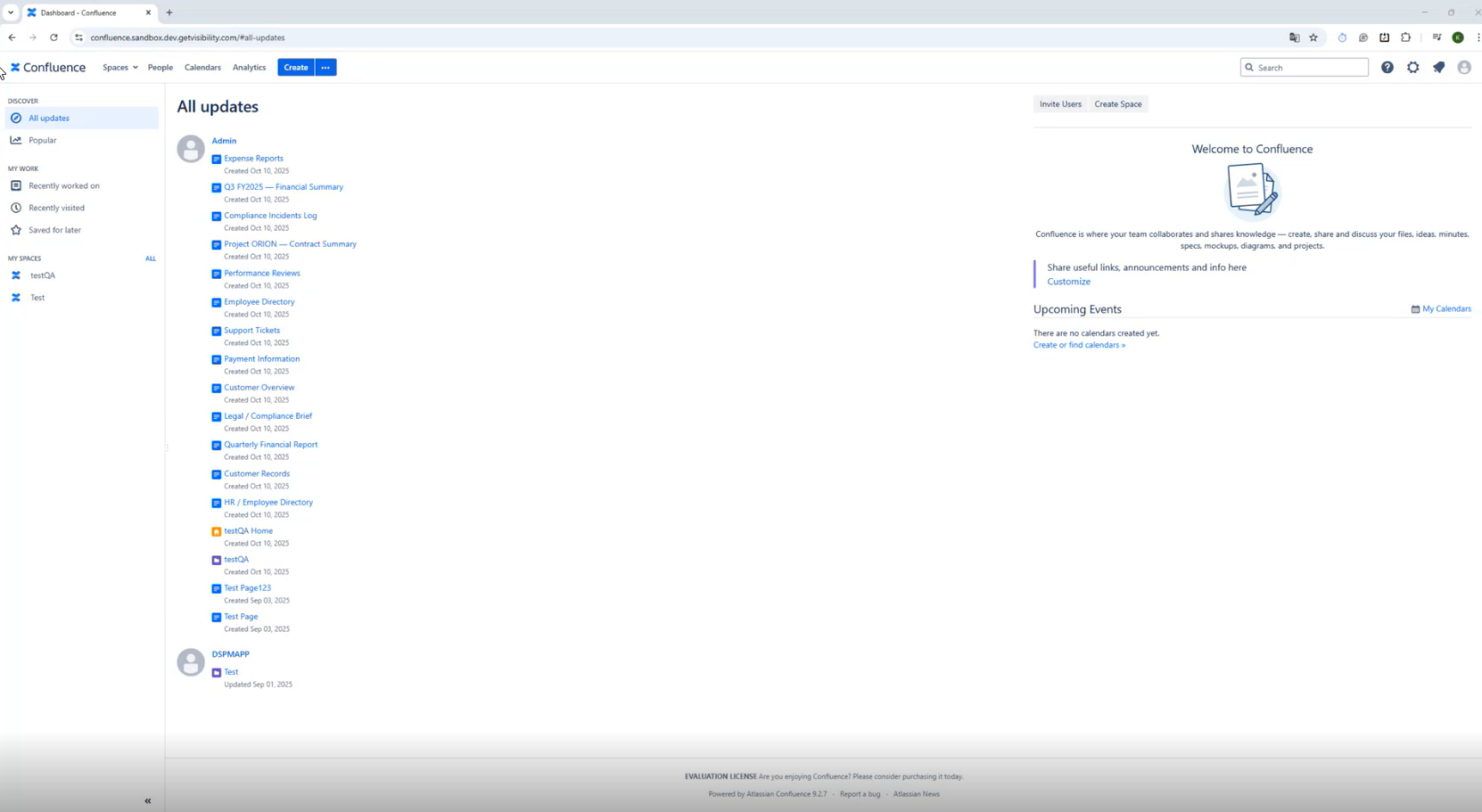Open the browser tab list chevron
This screenshot has width=1482, height=812.
pyautogui.click(x=11, y=12)
